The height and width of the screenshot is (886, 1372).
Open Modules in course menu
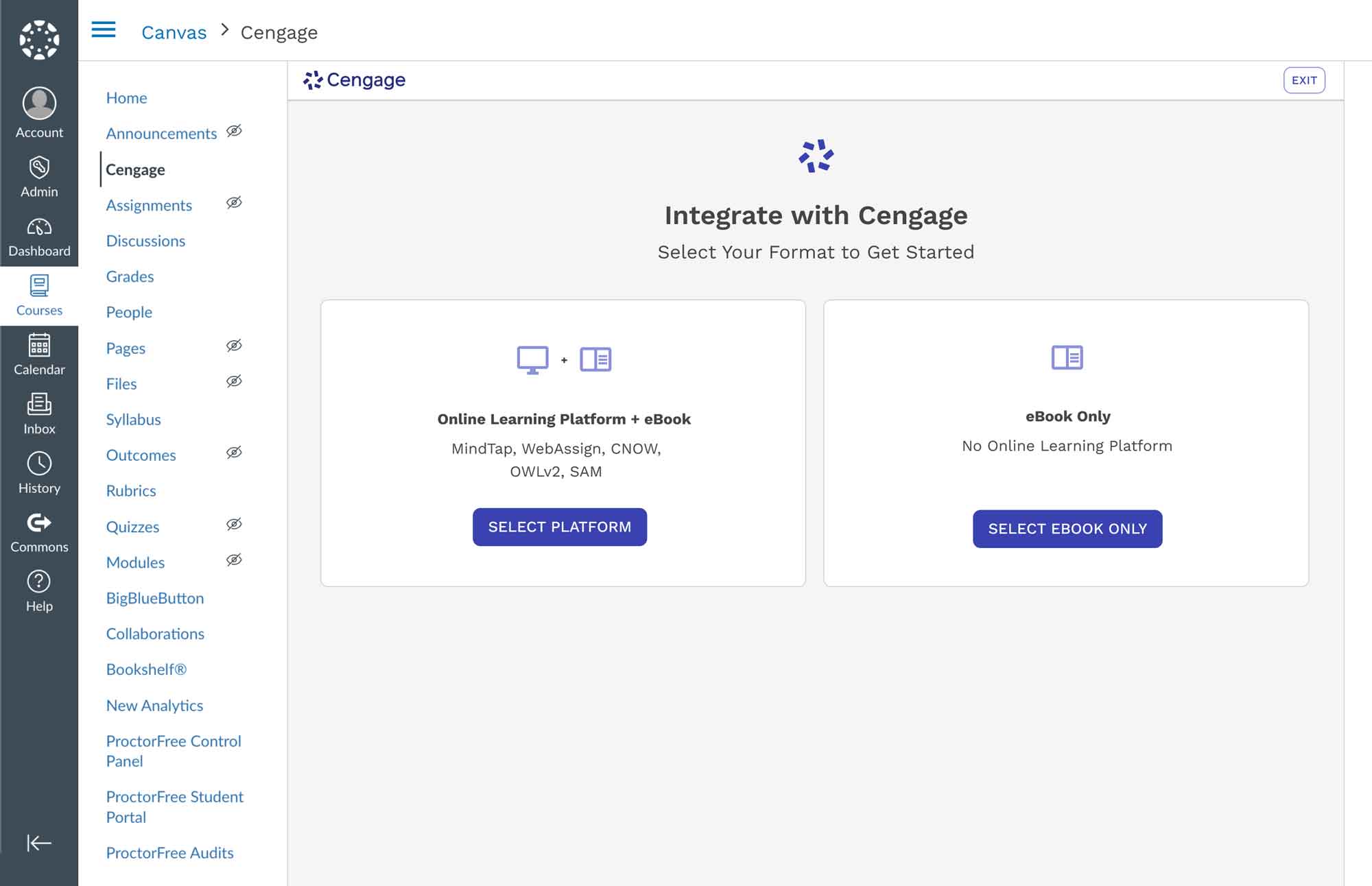click(x=135, y=563)
